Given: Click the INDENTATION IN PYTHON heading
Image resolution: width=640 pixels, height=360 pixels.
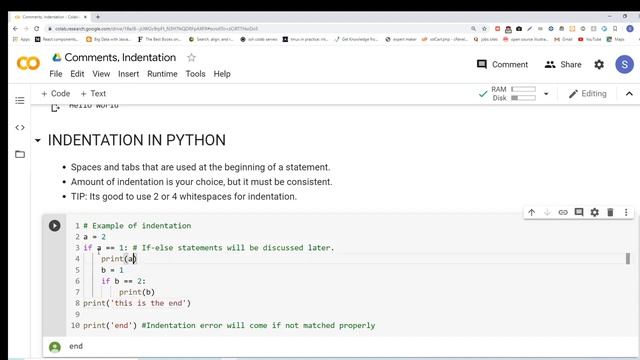Looking at the screenshot, I should (137, 140).
